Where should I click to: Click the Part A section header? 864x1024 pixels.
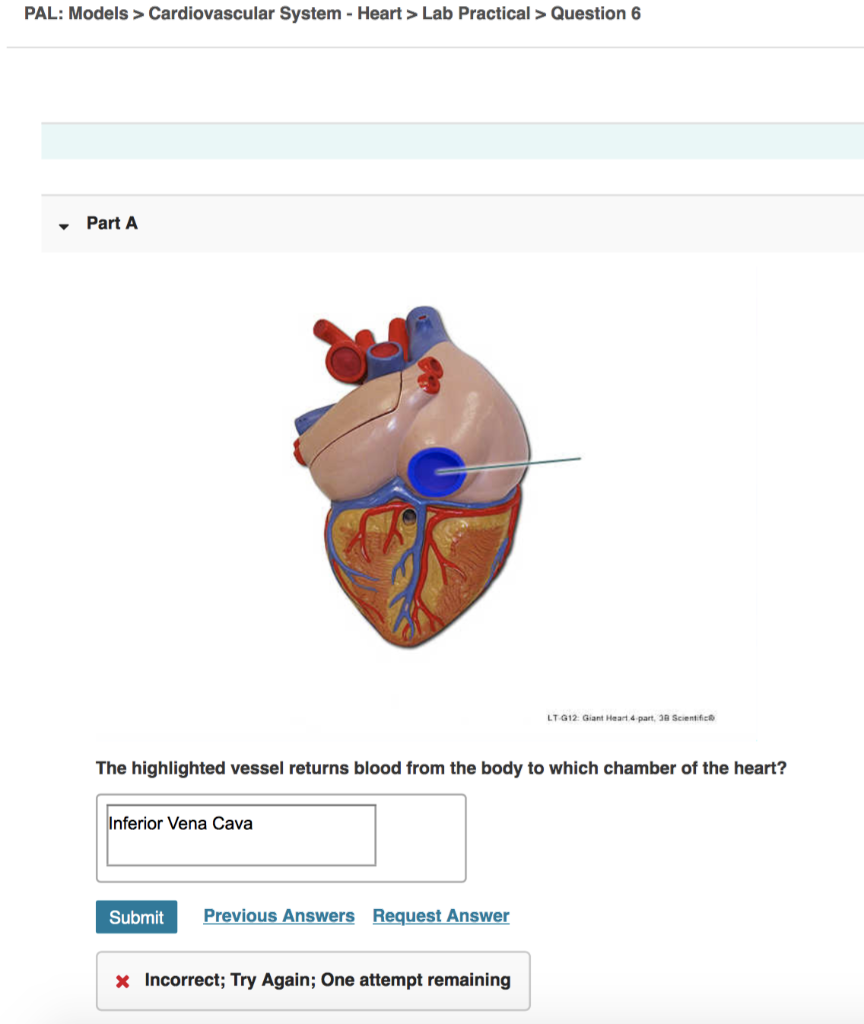[x=112, y=223]
